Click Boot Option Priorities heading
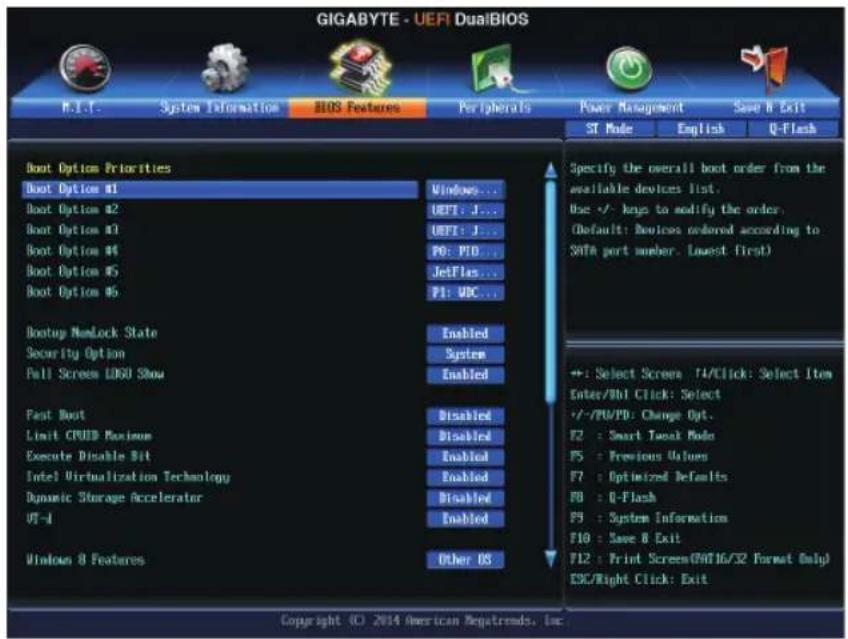 (x=98, y=168)
